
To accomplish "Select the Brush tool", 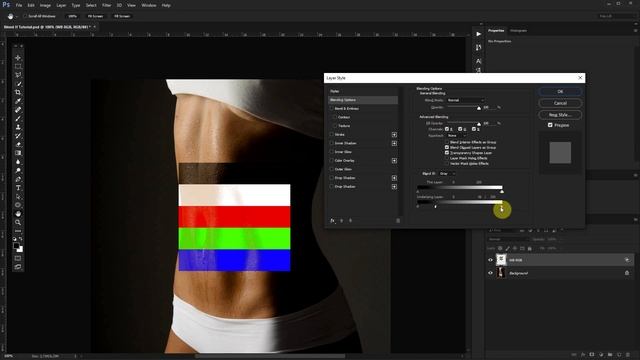I will 18,118.
